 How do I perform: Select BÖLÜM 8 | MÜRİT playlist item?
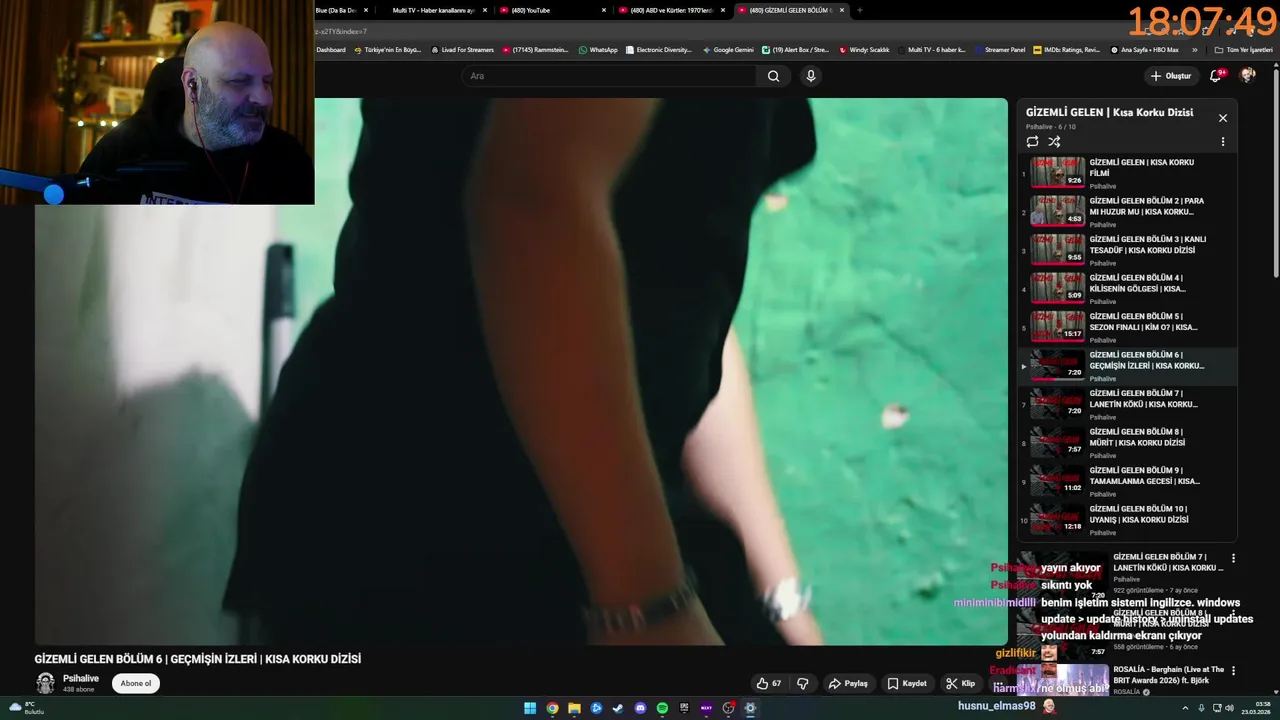pos(1127,443)
